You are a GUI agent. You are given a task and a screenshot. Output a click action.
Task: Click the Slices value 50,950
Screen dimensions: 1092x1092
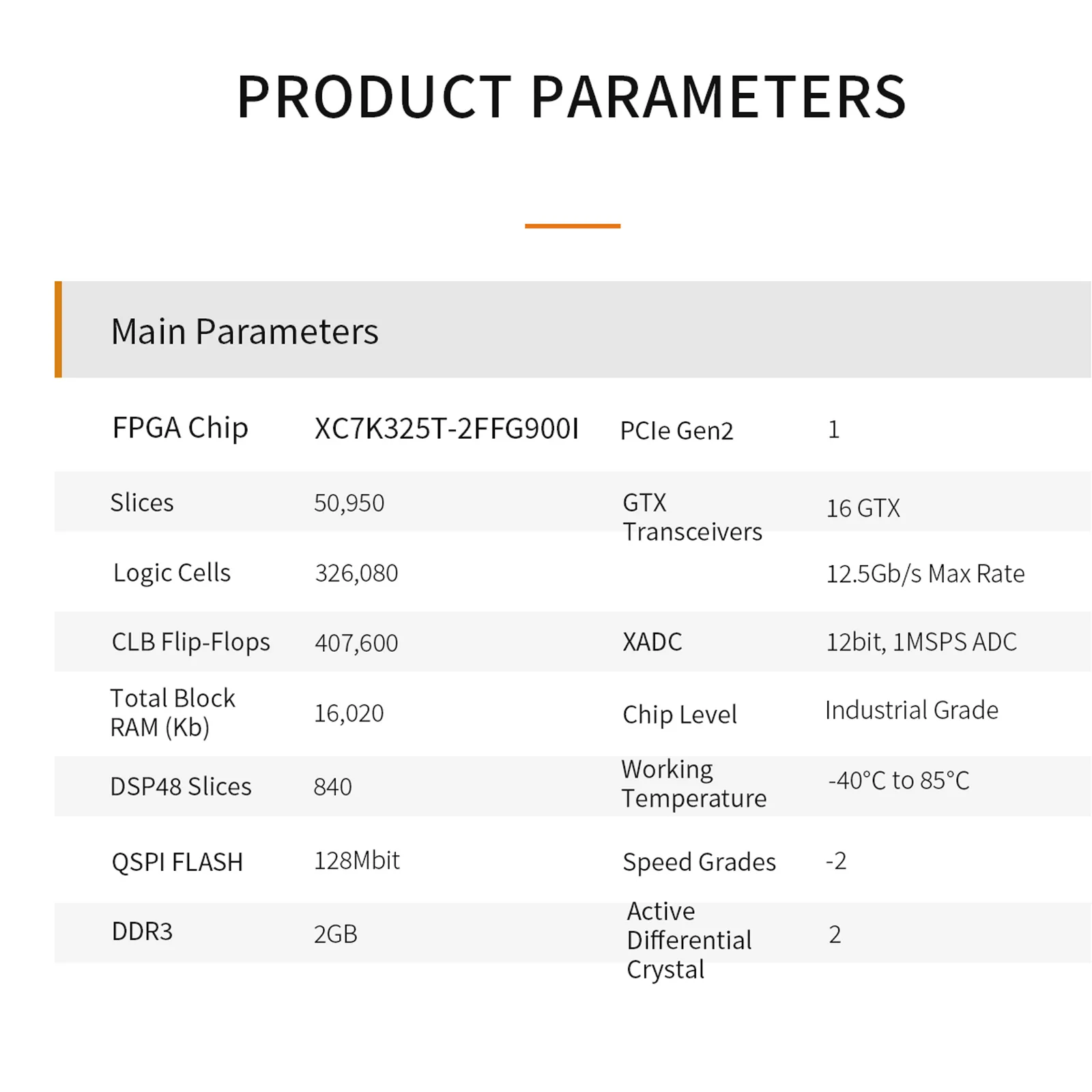[x=349, y=503]
